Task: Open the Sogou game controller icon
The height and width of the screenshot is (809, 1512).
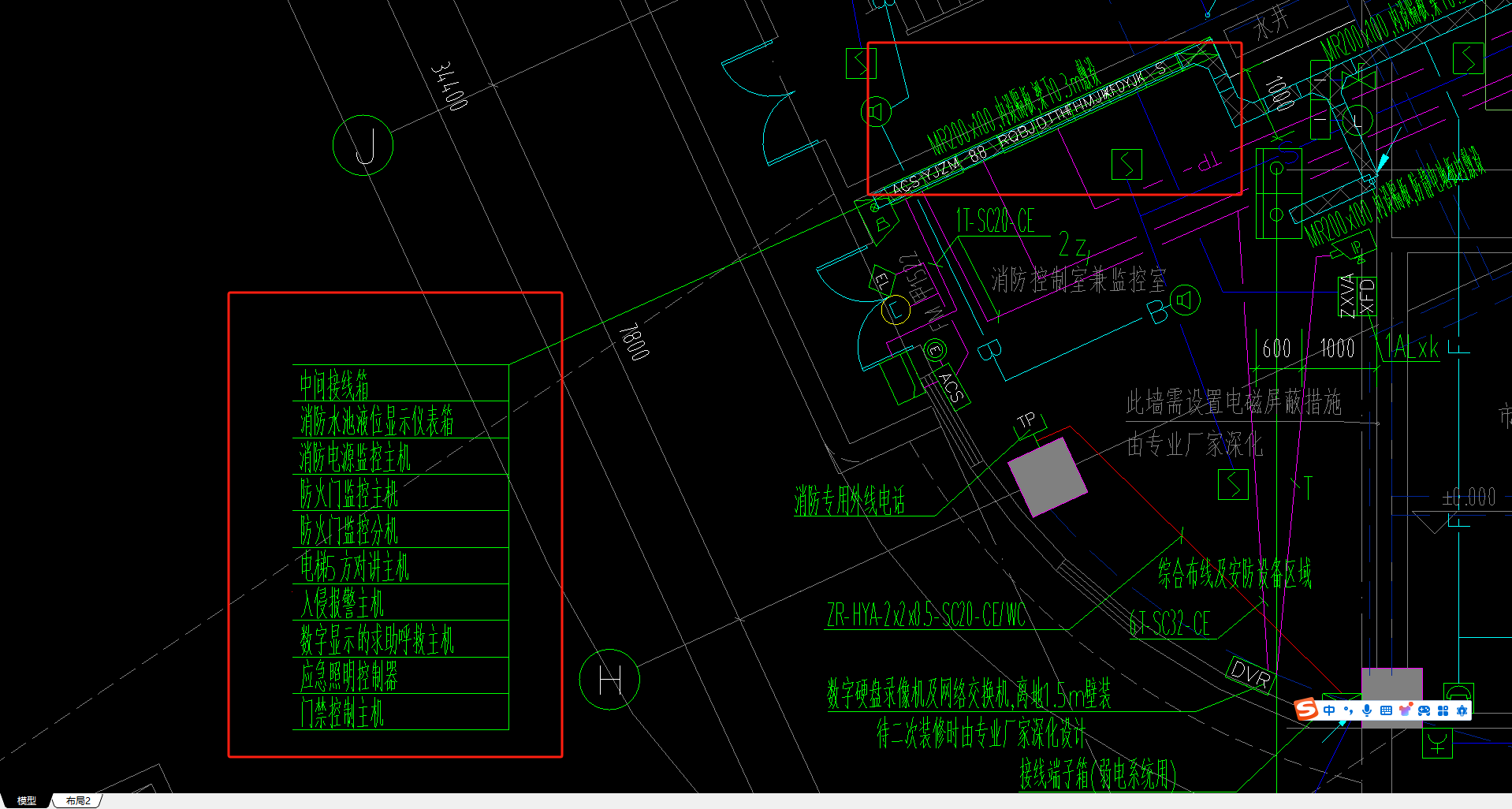Action: [1424, 710]
